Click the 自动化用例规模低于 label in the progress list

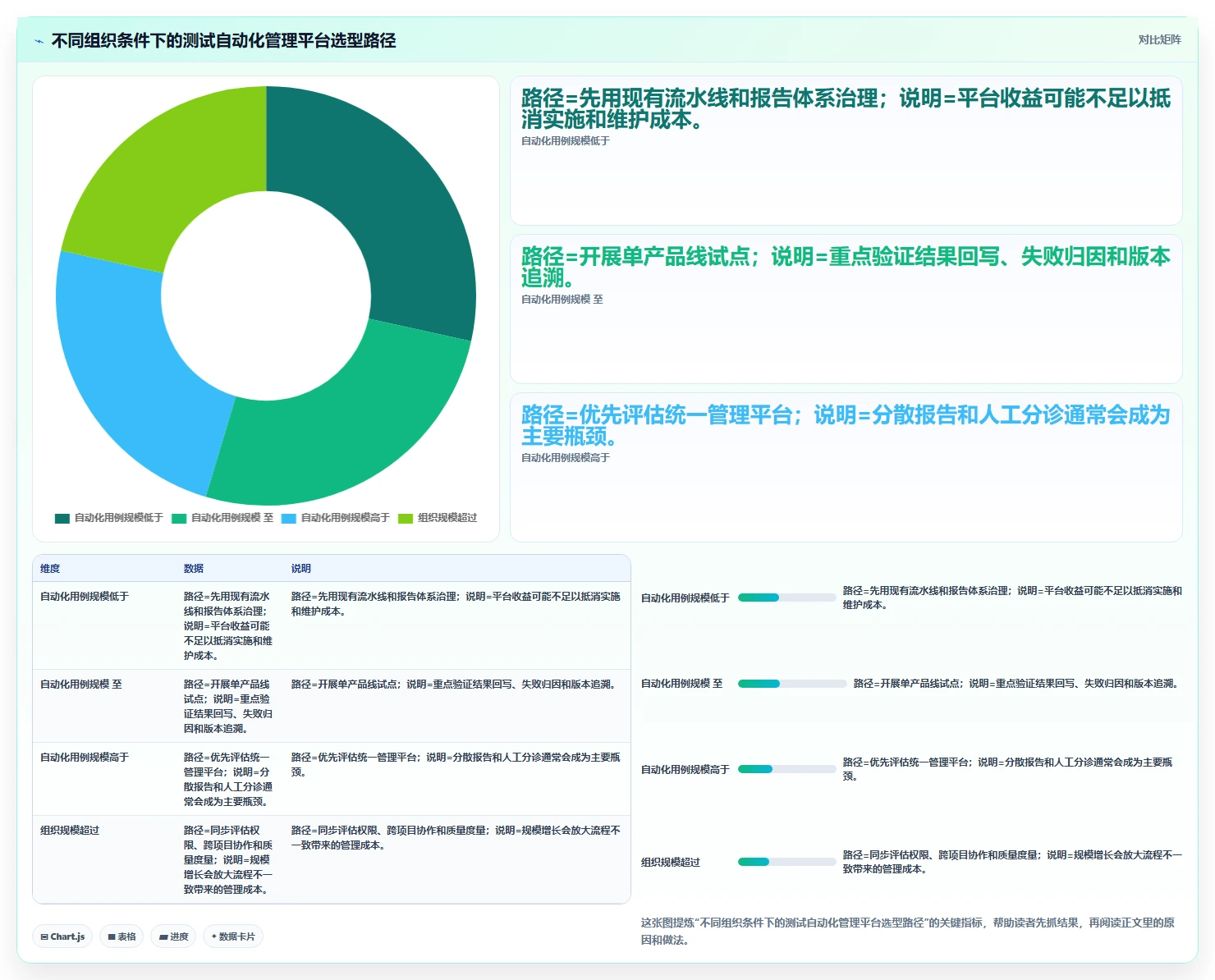click(685, 598)
